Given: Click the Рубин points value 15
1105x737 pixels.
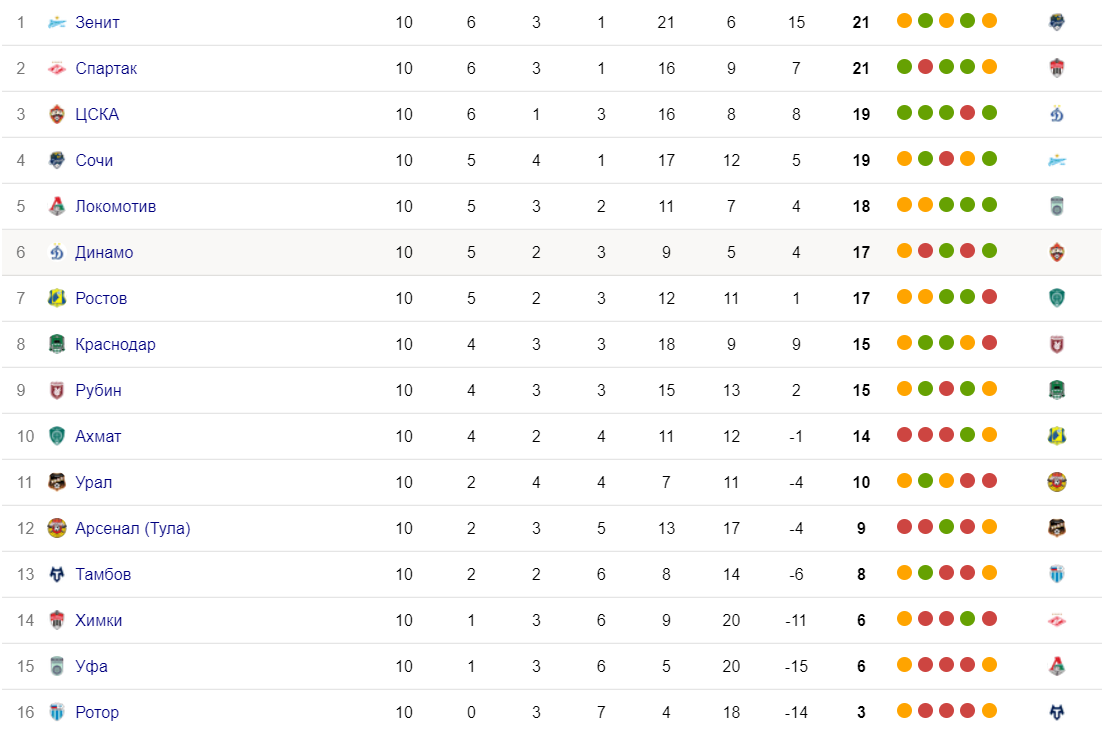Looking at the screenshot, I should 861,390.
